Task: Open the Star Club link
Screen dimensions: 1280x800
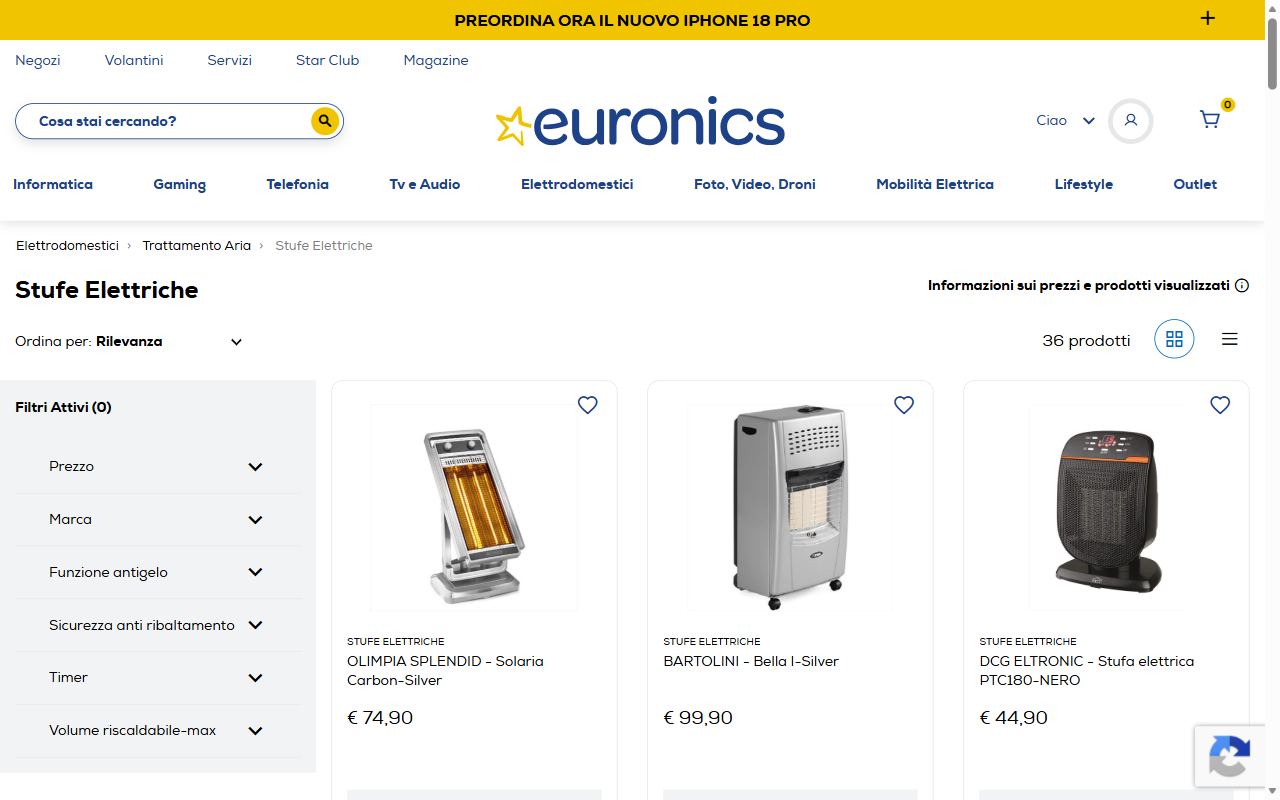Action: click(x=327, y=60)
